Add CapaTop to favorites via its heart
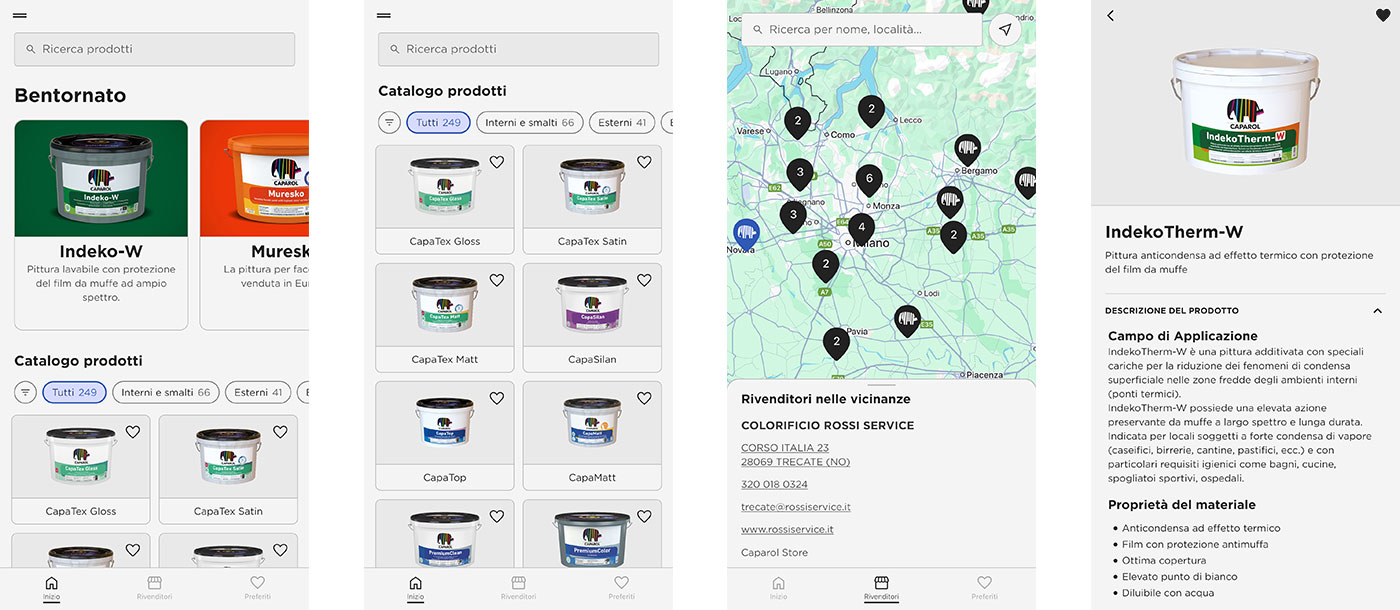 [x=496, y=398]
